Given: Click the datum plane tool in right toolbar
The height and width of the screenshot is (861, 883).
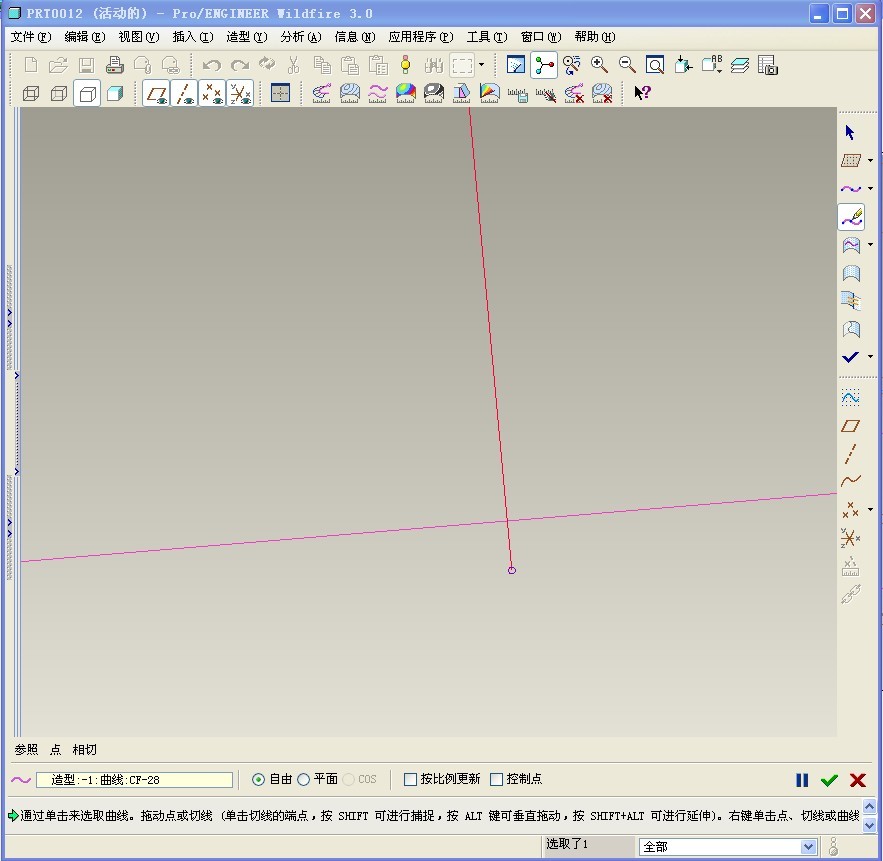Looking at the screenshot, I should [x=850, y=426].
